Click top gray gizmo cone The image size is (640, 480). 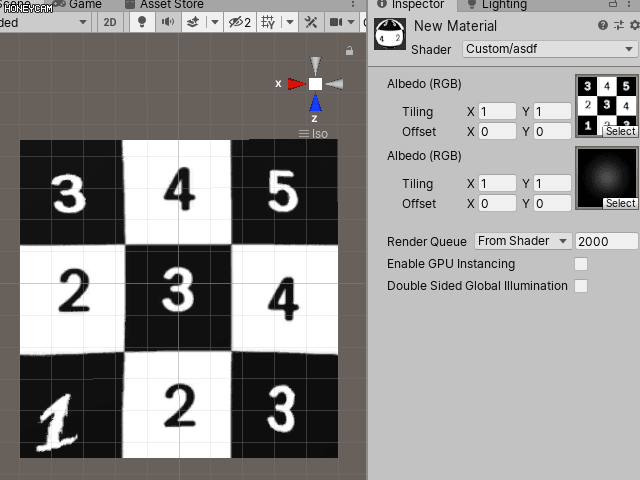click(315, 66)
